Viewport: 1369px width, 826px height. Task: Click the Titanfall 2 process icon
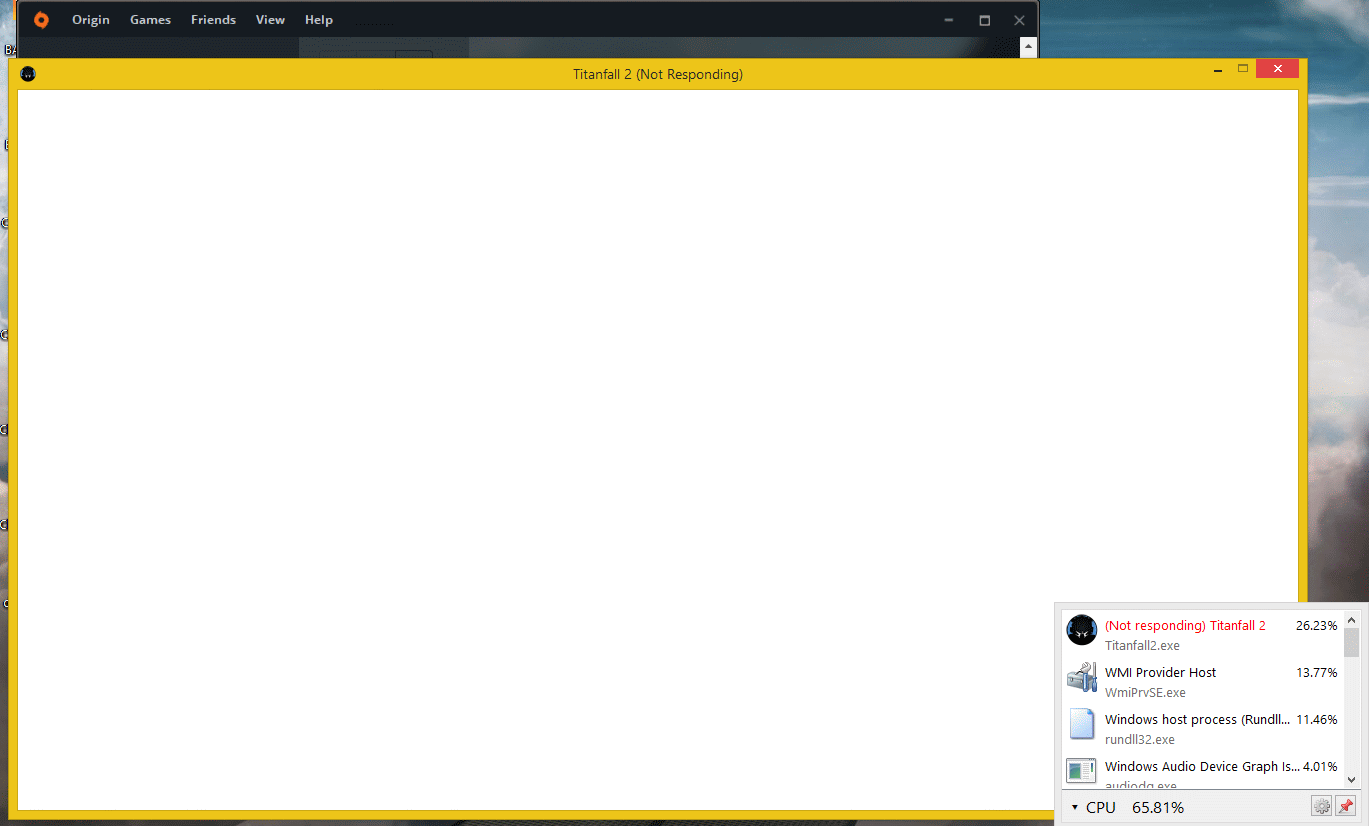pyautogui.click(x=1081, y=630)
